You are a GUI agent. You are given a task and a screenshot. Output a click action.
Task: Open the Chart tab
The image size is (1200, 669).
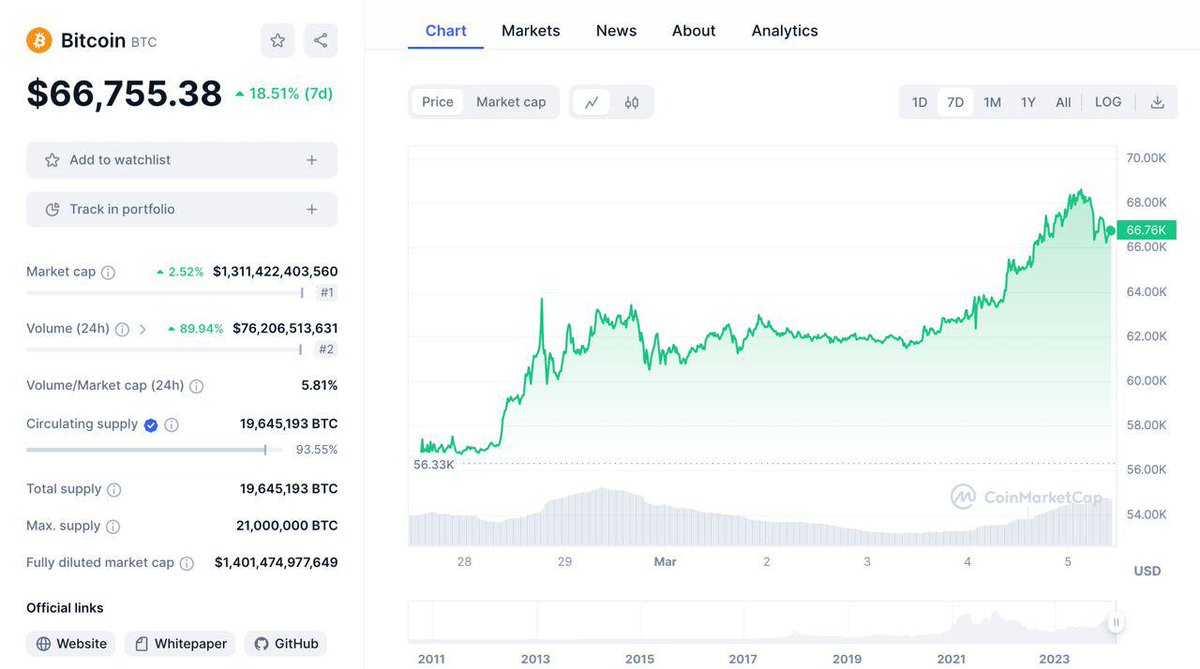pos(446,31)
